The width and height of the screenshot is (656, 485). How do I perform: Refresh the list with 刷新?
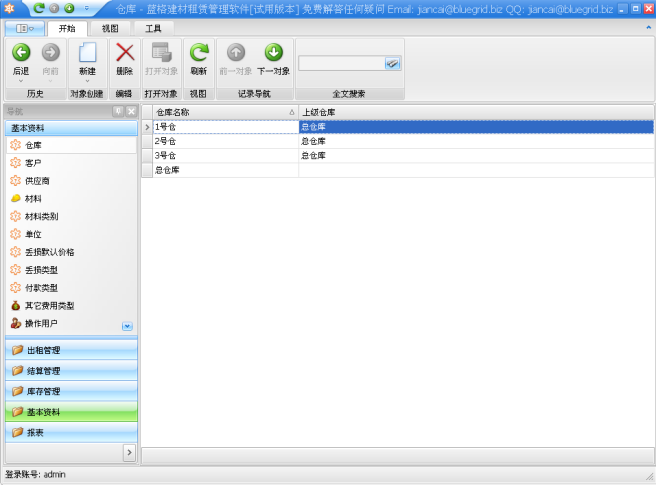click(x=199, y=59)
